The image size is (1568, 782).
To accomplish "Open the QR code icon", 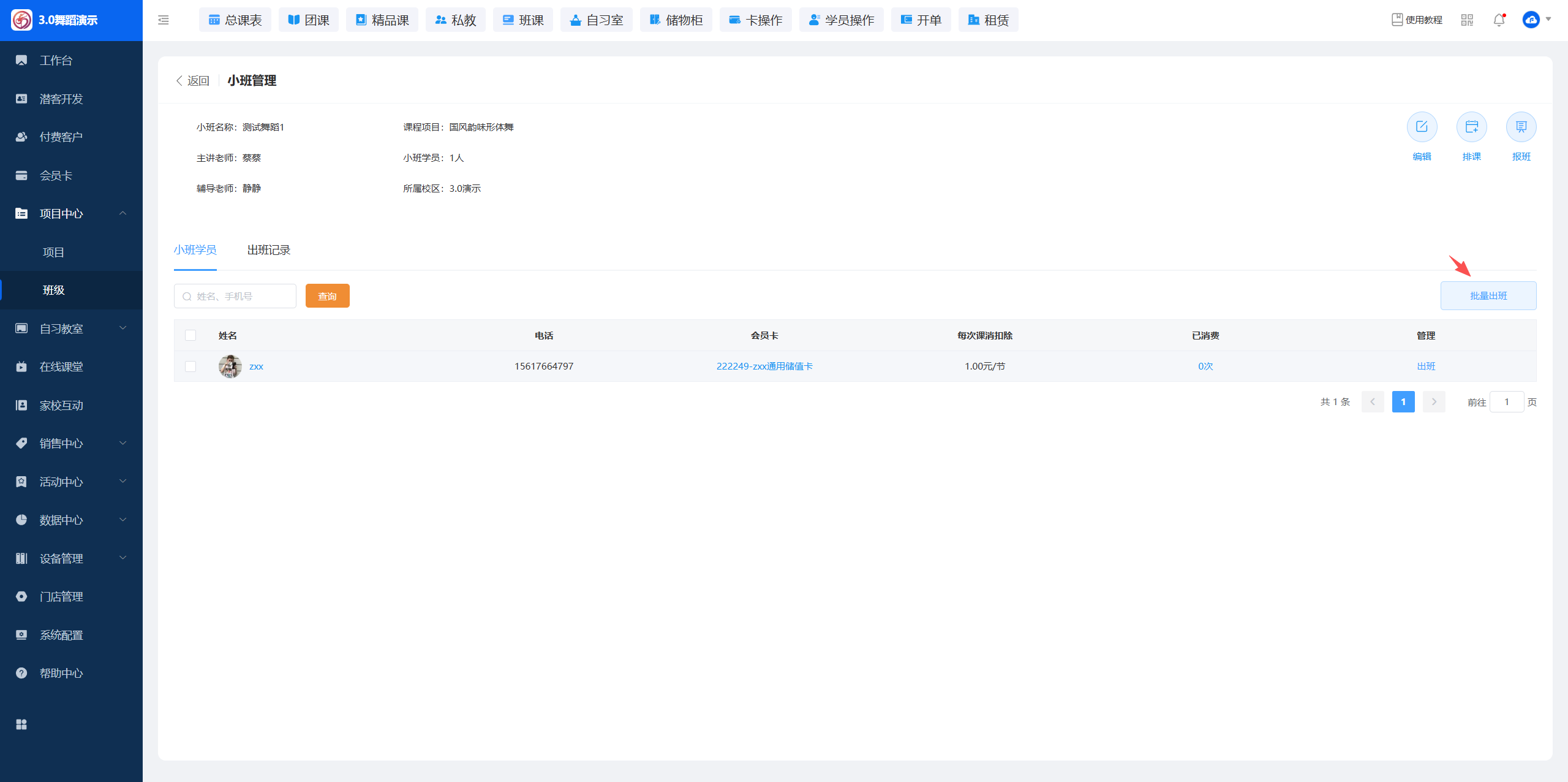I will click(1467, 20).
